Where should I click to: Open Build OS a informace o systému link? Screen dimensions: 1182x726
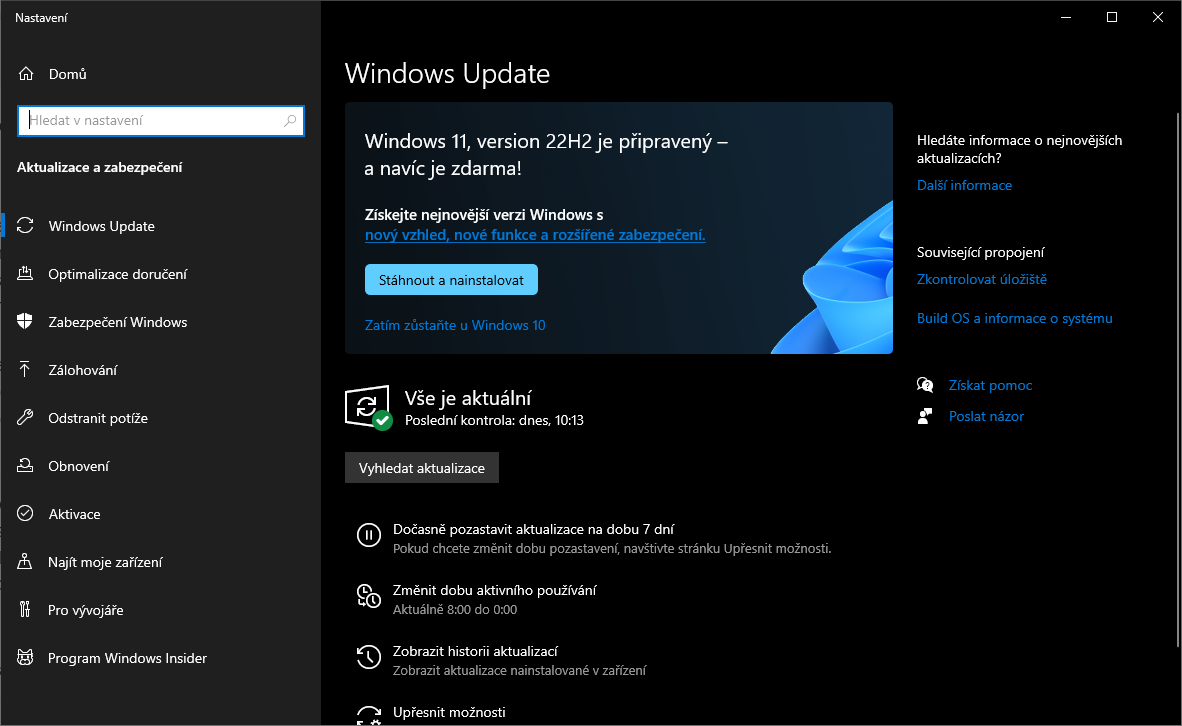pyautogui.click(x=1015, y=318)
